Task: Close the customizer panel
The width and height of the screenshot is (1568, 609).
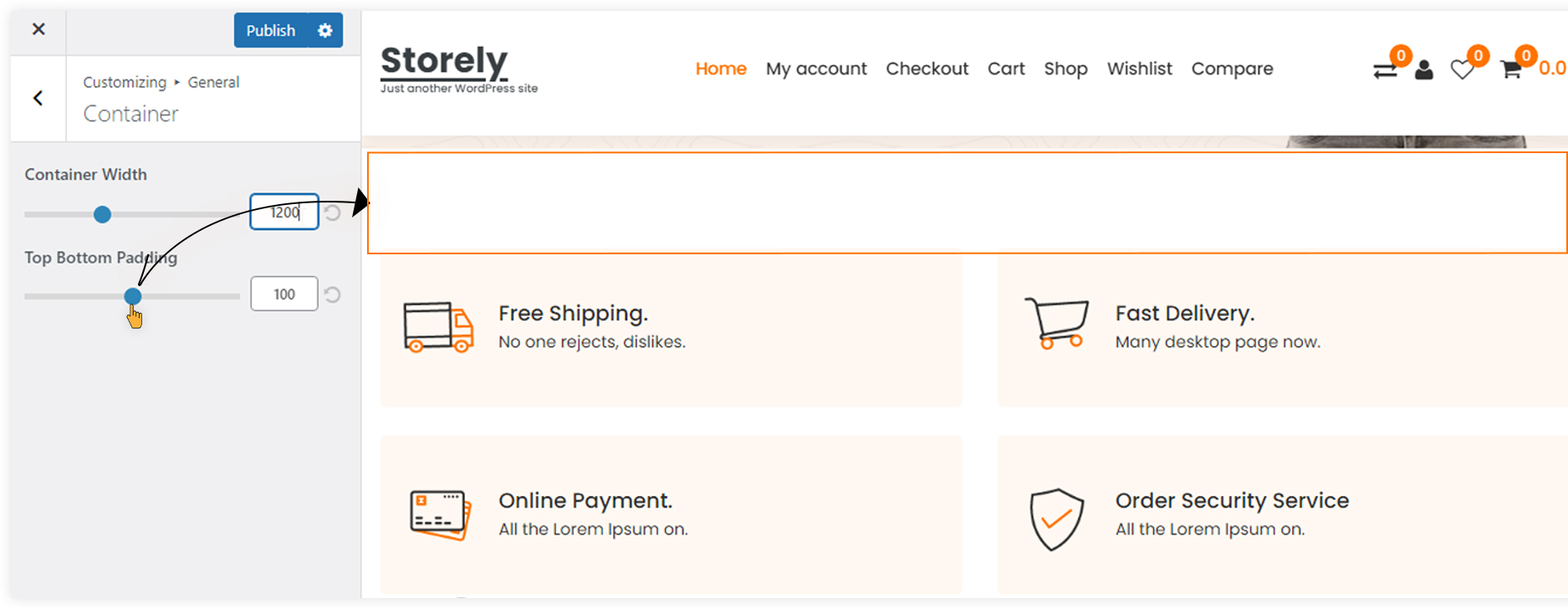Action: (38, 29)
